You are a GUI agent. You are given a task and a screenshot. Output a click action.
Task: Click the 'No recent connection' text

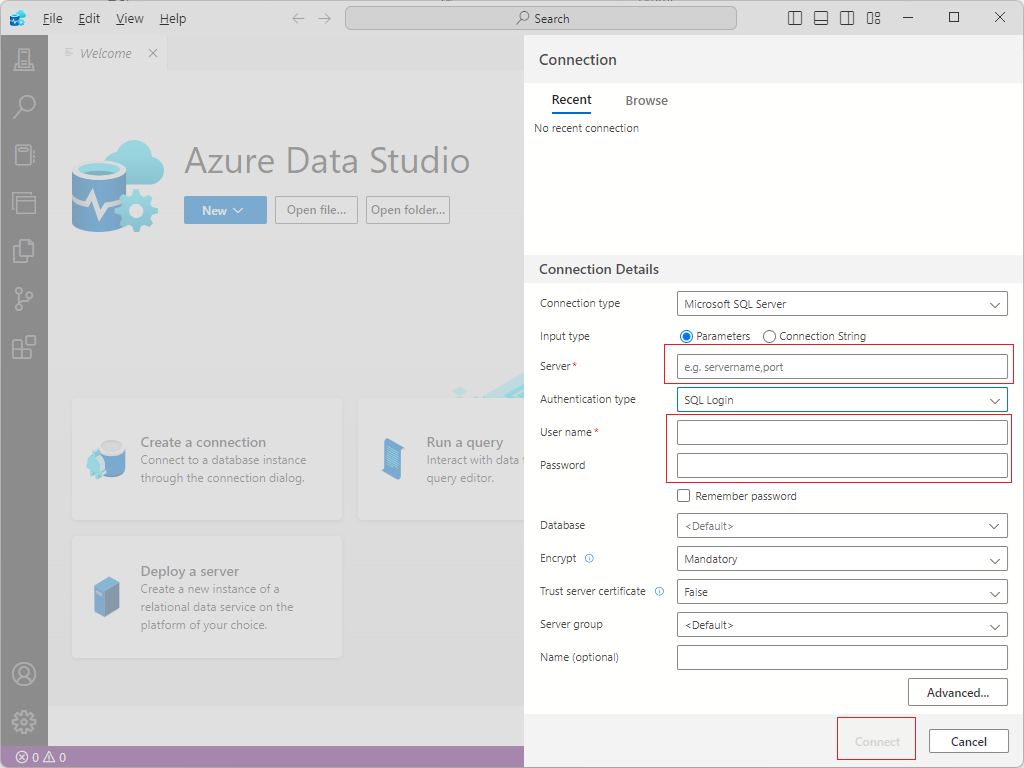pyautogui.click(x=586, y=128)
